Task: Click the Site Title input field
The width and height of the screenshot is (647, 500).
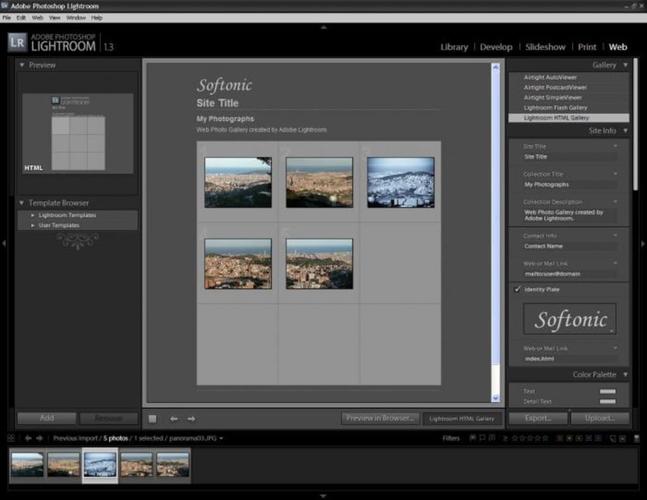Action: (569, 157)
